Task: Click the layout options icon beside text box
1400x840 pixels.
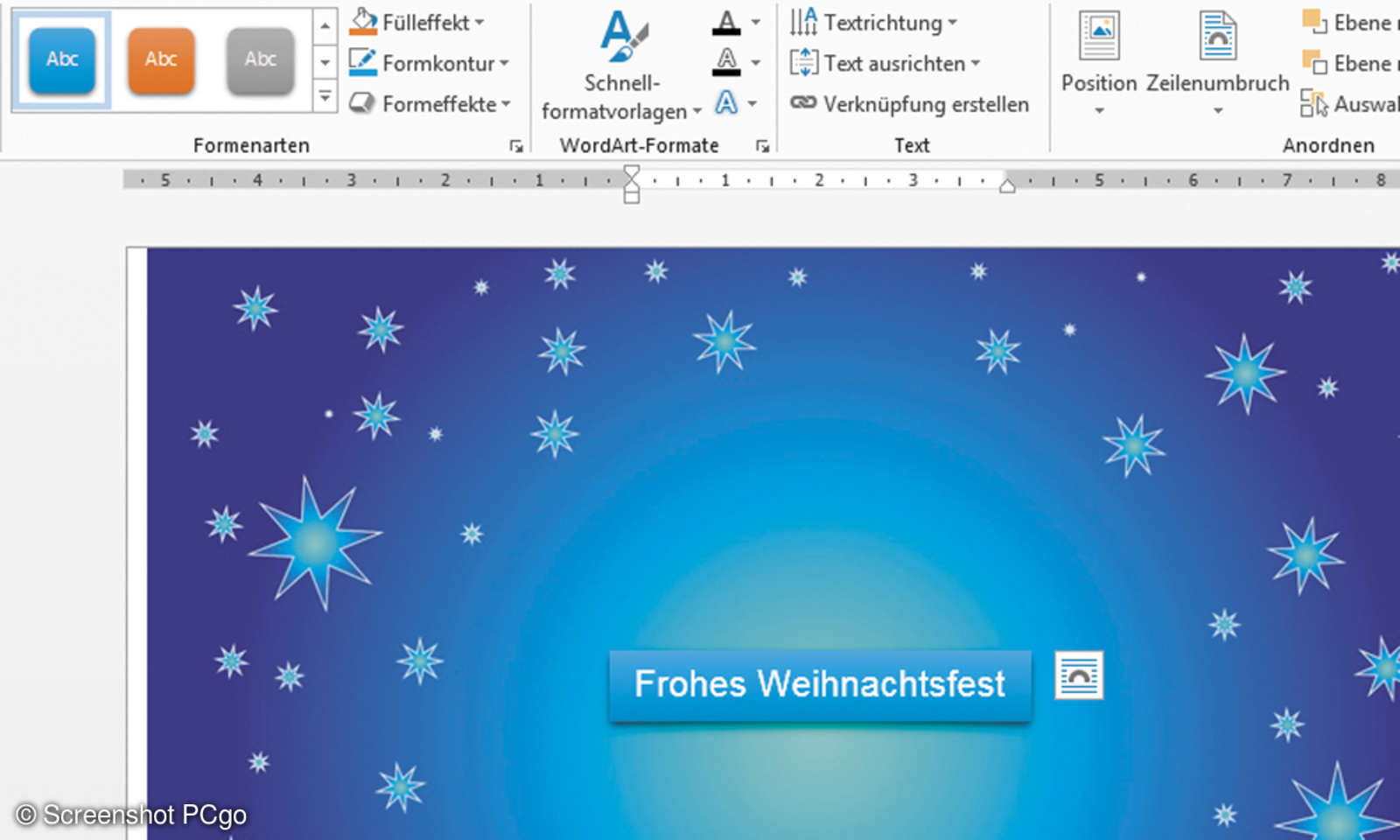Action: [x=1081, y=675]
